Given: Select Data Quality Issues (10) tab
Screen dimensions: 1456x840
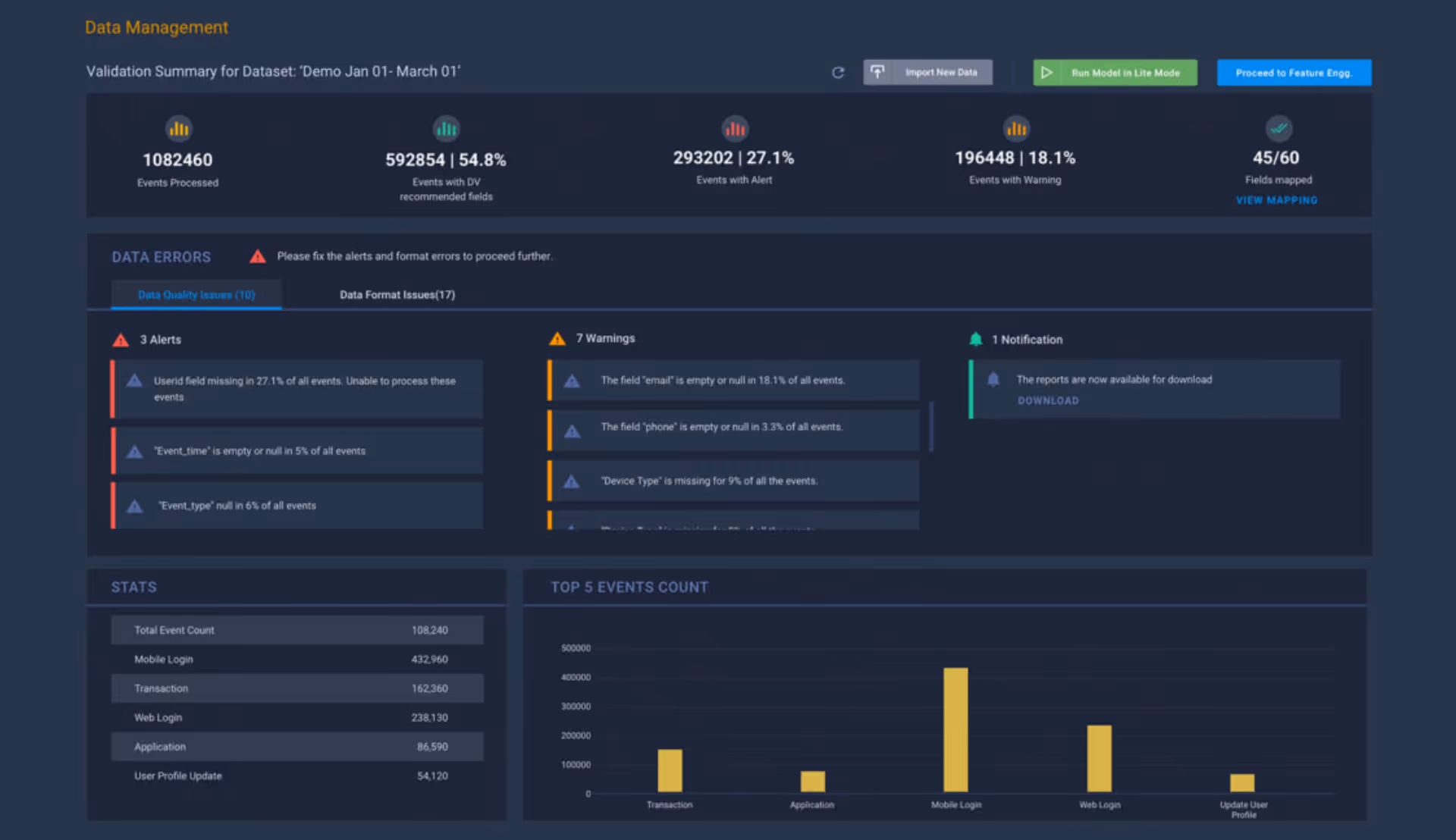Looking at the screenshot, I should 196,295.
